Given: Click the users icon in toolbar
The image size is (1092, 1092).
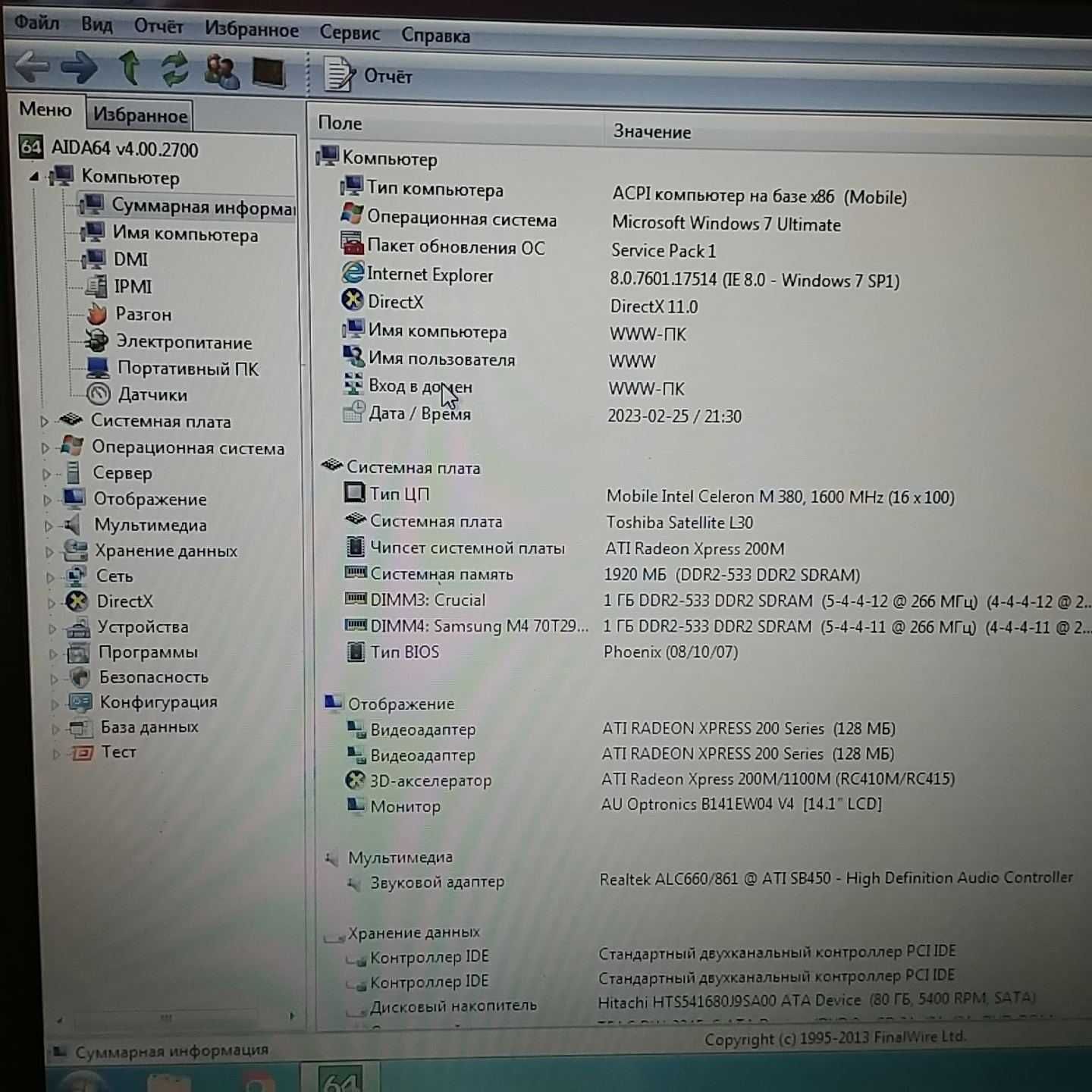Looking at the screenshot, I should [221, 71].
